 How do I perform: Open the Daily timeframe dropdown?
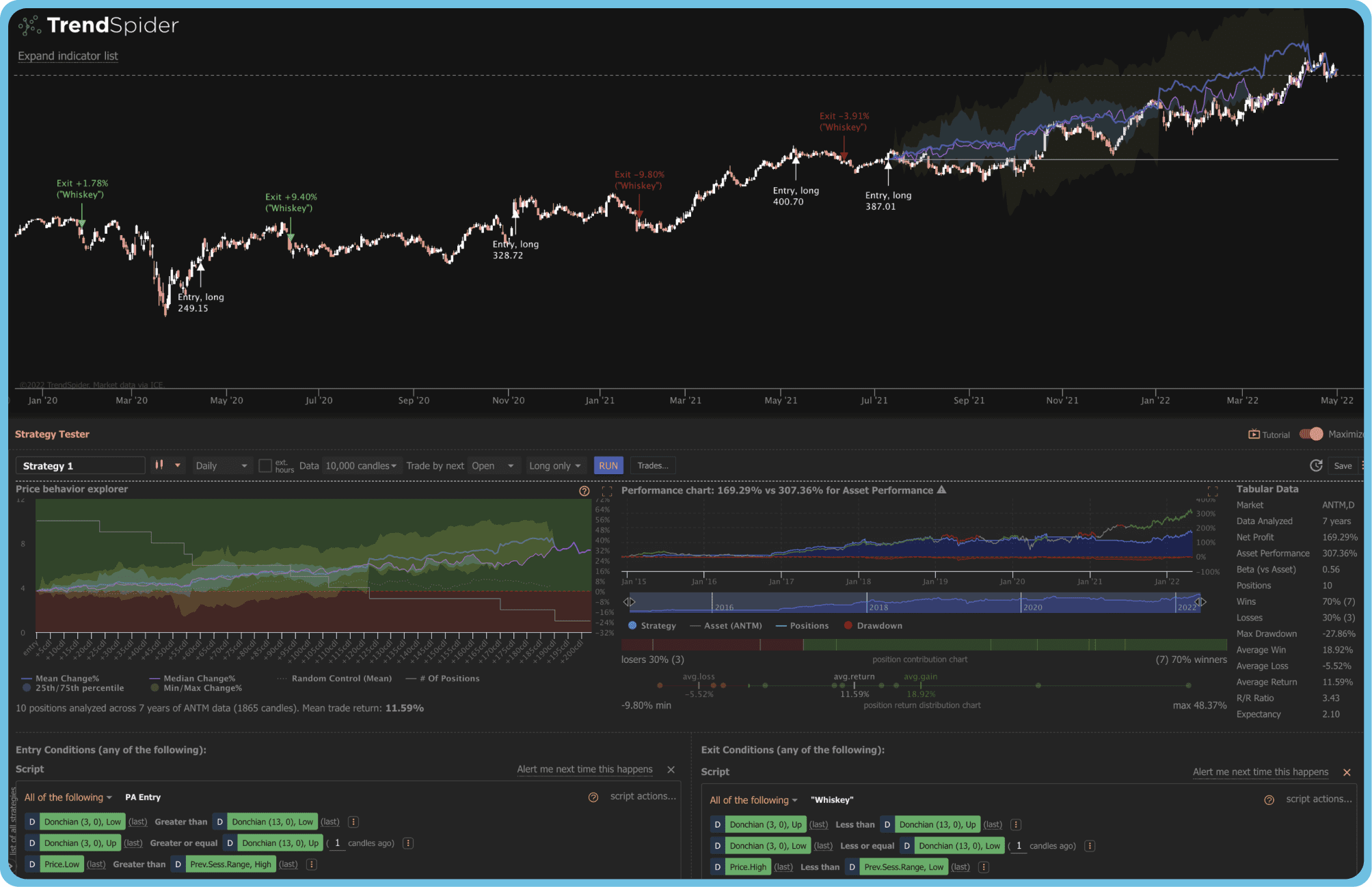[221, 465]
